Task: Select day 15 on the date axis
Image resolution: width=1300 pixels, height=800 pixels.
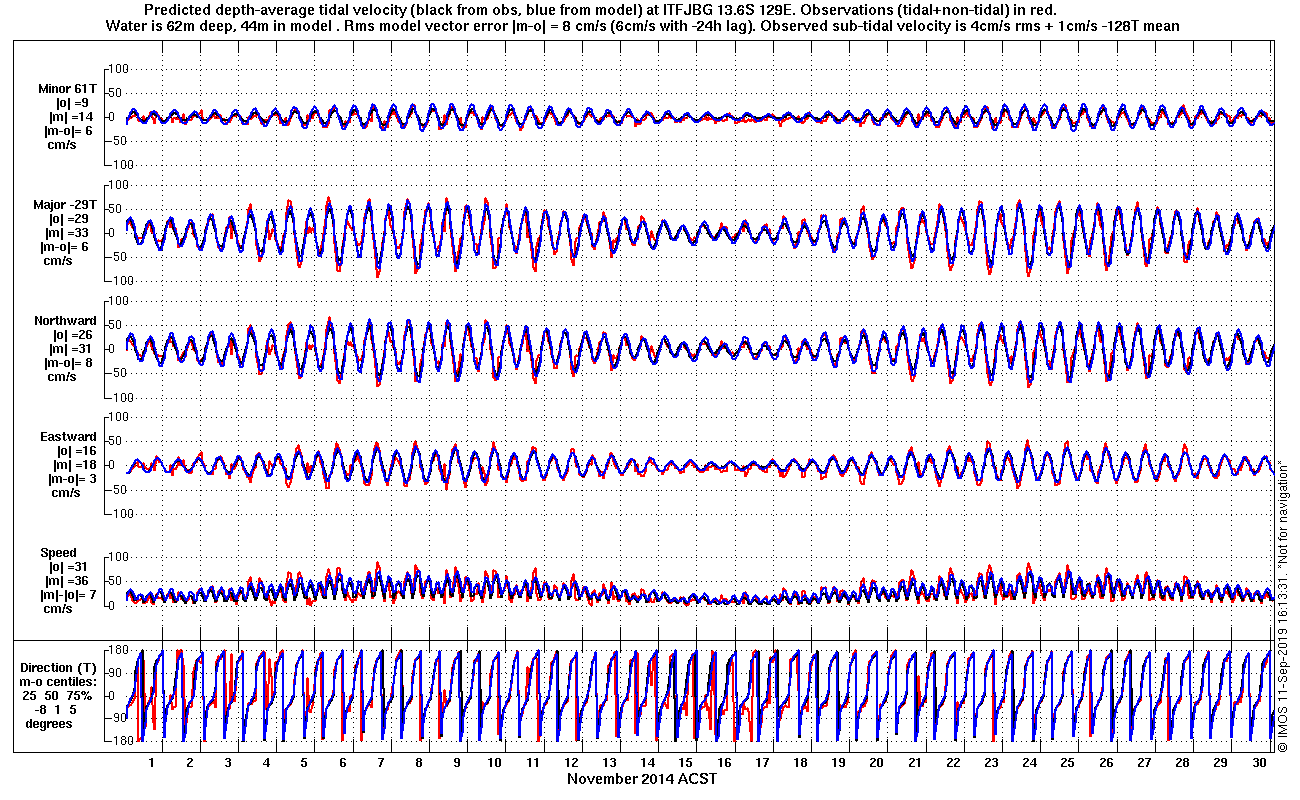Action: click(x=686, y=762)
